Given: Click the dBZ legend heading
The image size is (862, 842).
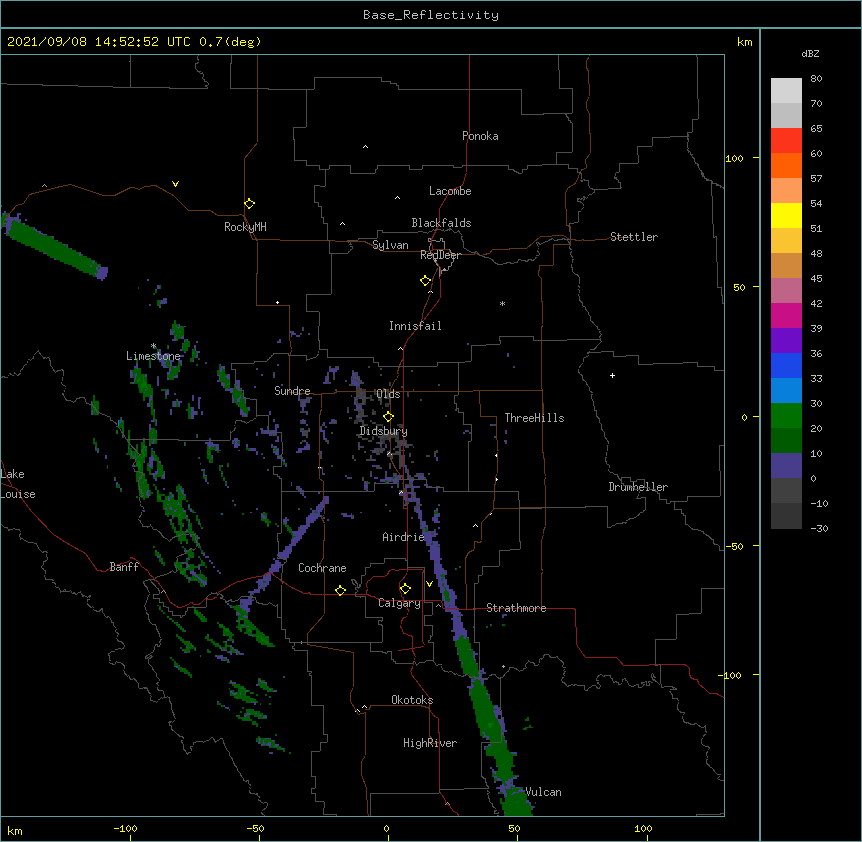Looking at the screenshot, I should pyautogui.click(x=810, y=54).
